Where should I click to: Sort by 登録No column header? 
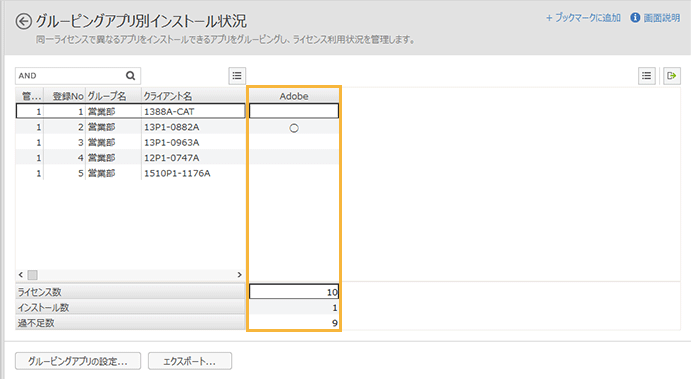coord(64,96)
